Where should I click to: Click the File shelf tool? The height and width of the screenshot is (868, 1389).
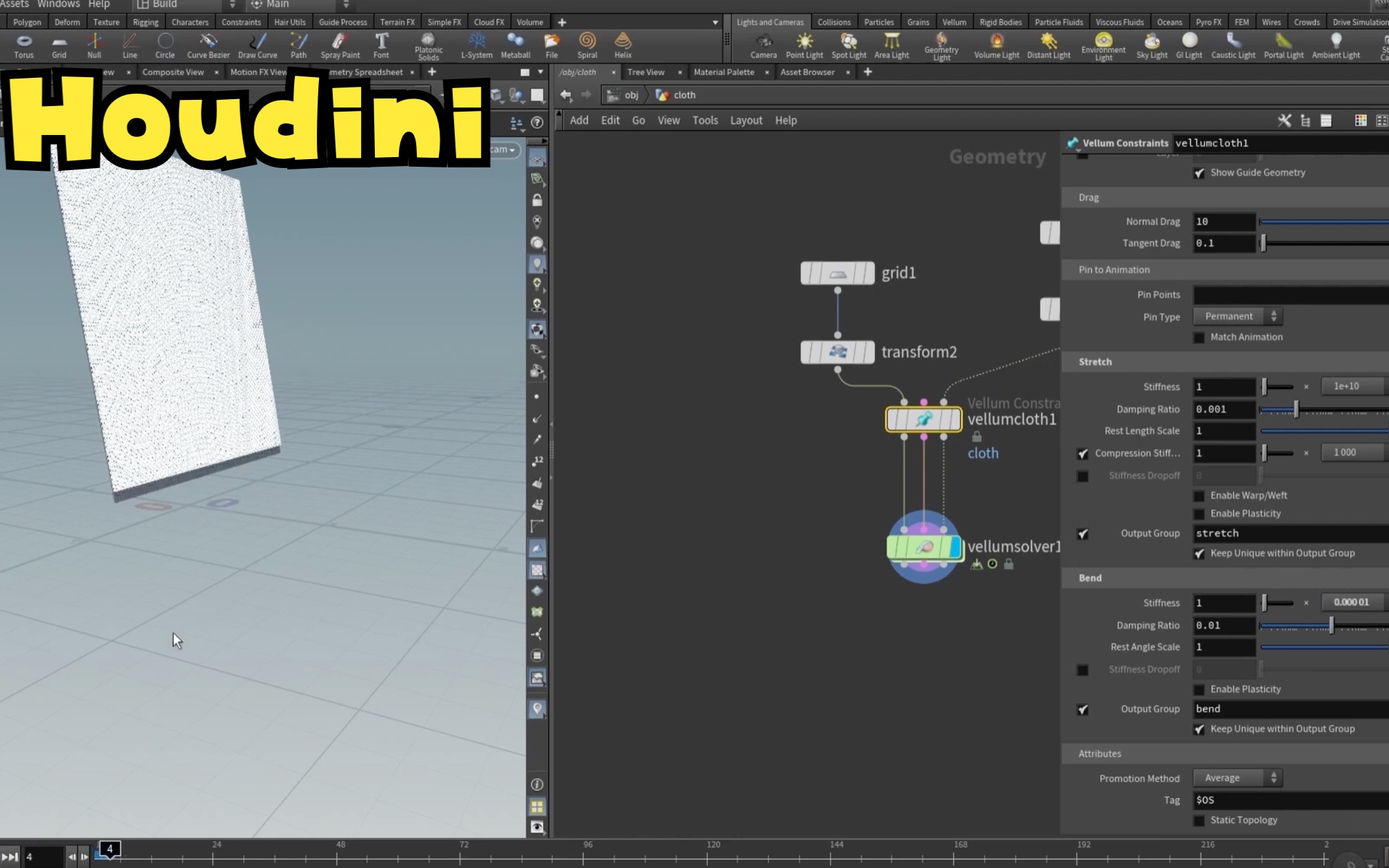[x=551, y=45]
